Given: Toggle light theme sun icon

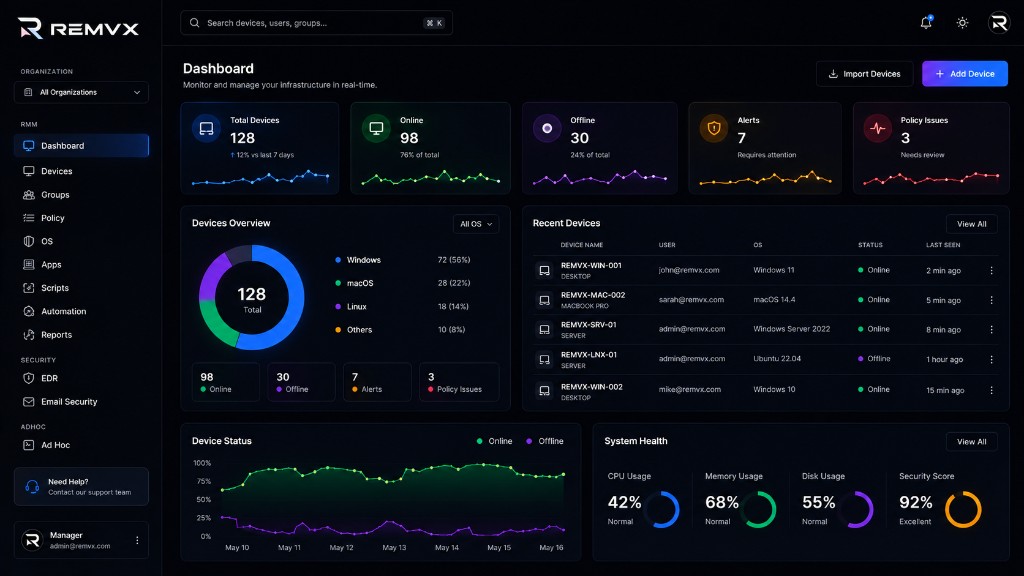Looking at the screenshot, I should click(x=962, y=23).
